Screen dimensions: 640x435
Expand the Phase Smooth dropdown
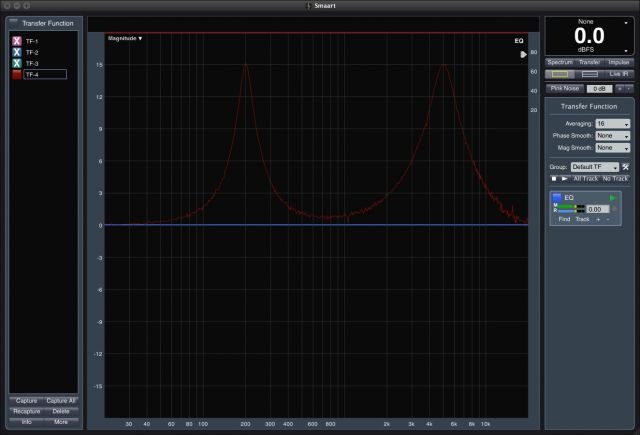point(612,135)
